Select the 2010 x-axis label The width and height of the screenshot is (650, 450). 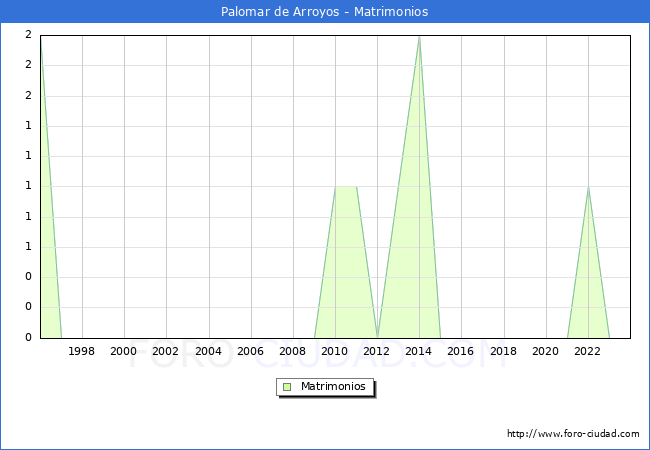click(x=335, y=351)
